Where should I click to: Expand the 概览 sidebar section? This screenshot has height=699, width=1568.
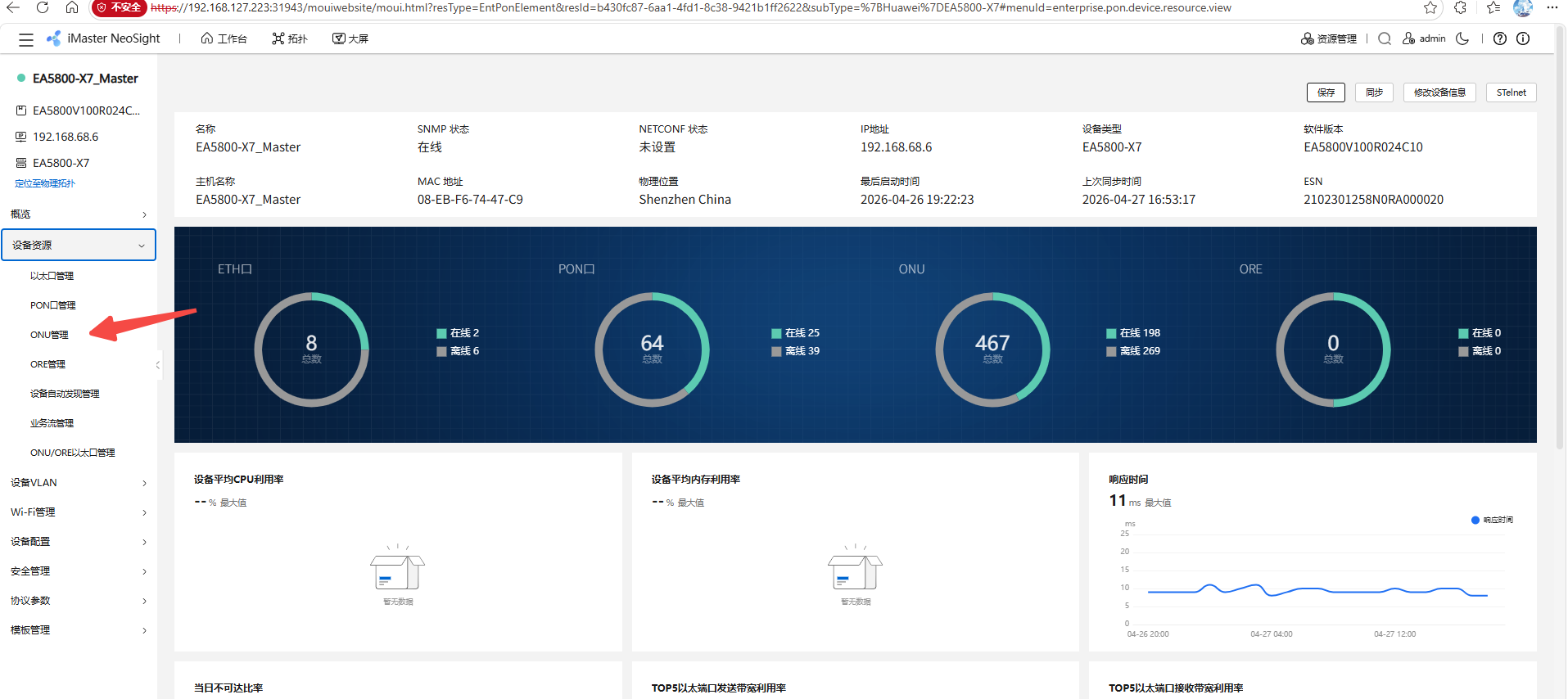click(79, 214)
